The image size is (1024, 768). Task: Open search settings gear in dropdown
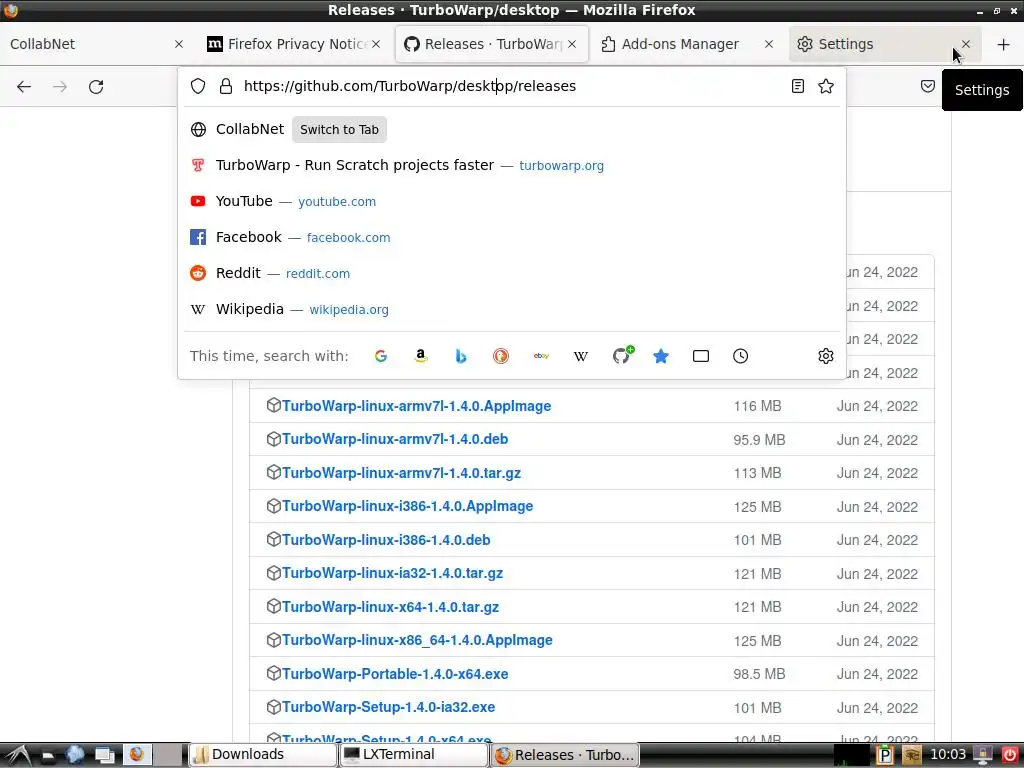click(826, 356)
